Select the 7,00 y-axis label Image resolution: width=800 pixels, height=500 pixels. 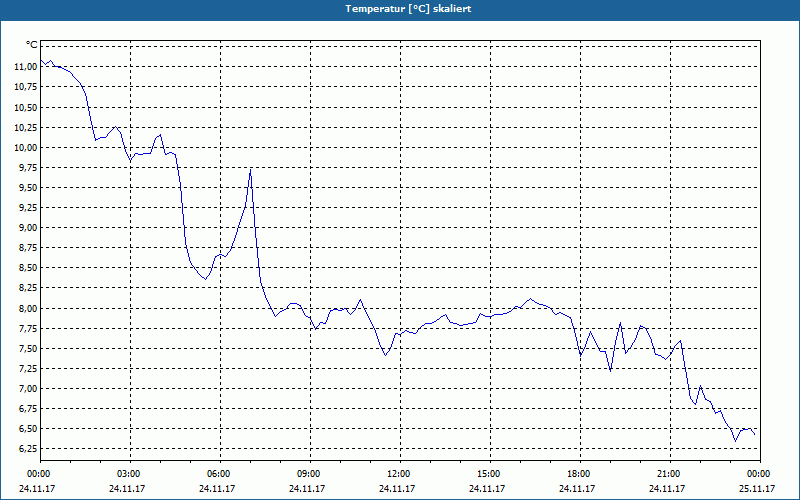click(x=28, y=389)
